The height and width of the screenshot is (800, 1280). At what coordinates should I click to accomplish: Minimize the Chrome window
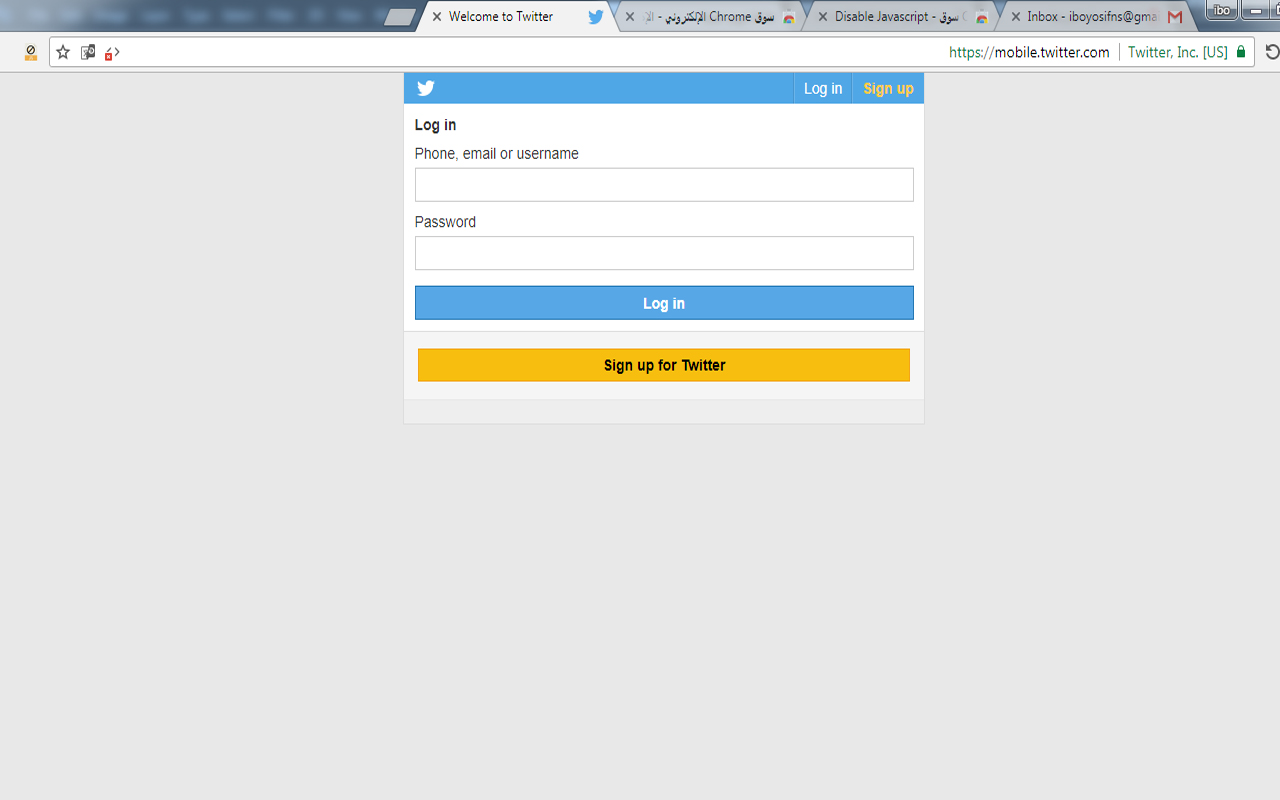[1256, 10]
